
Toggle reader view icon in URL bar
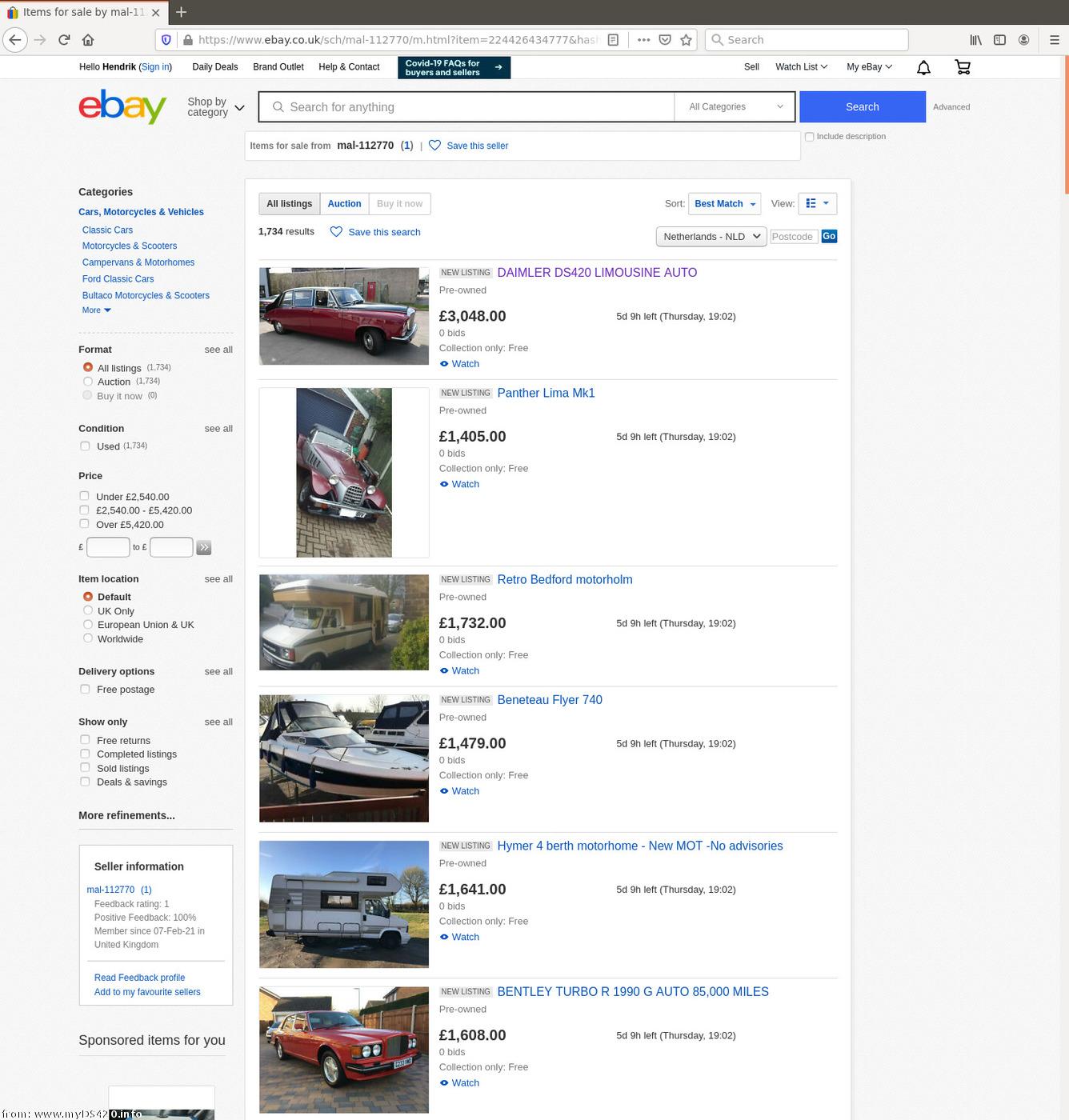tap(613, 39)
